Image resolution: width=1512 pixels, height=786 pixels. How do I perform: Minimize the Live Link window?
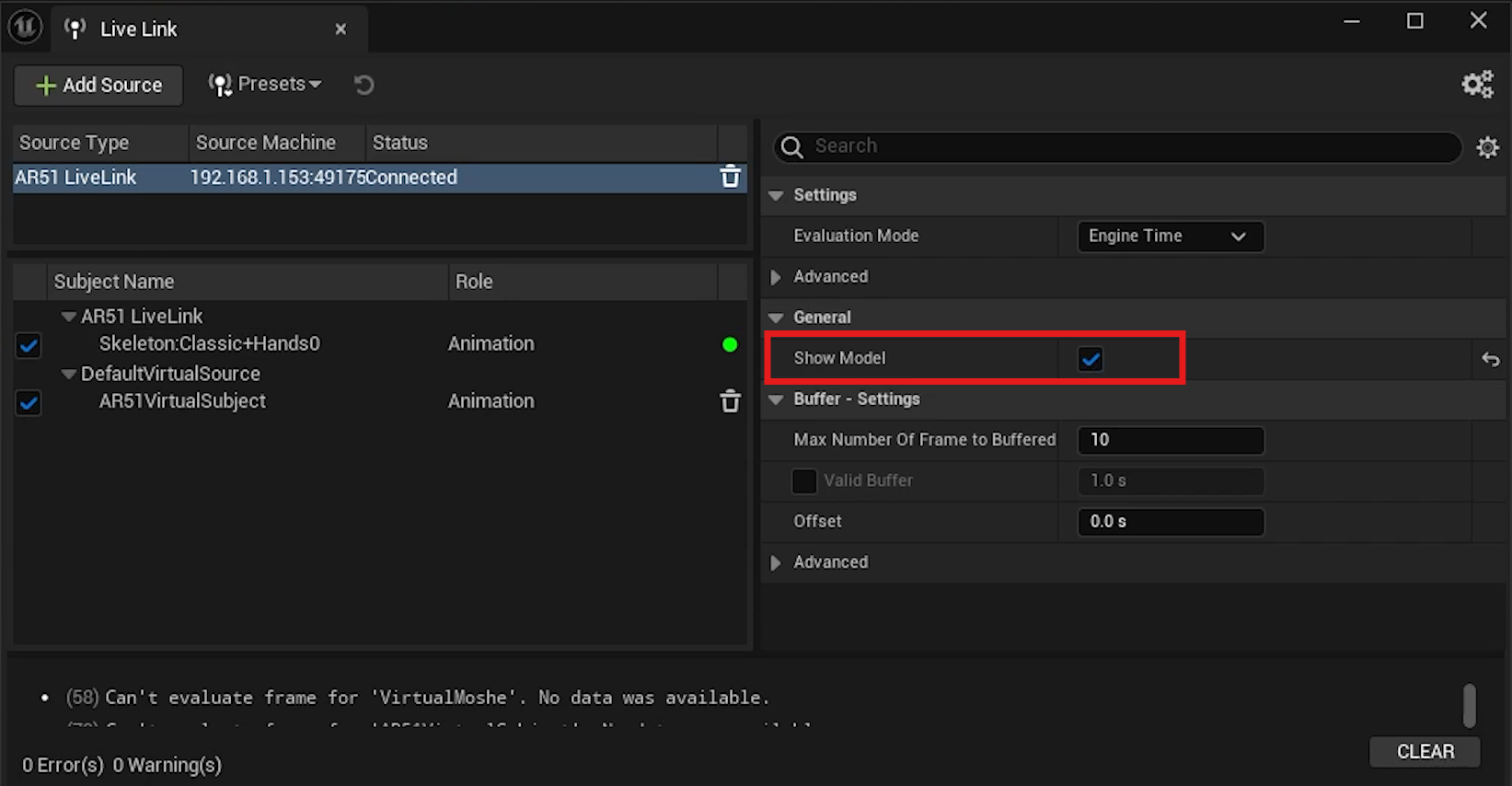1351,21
